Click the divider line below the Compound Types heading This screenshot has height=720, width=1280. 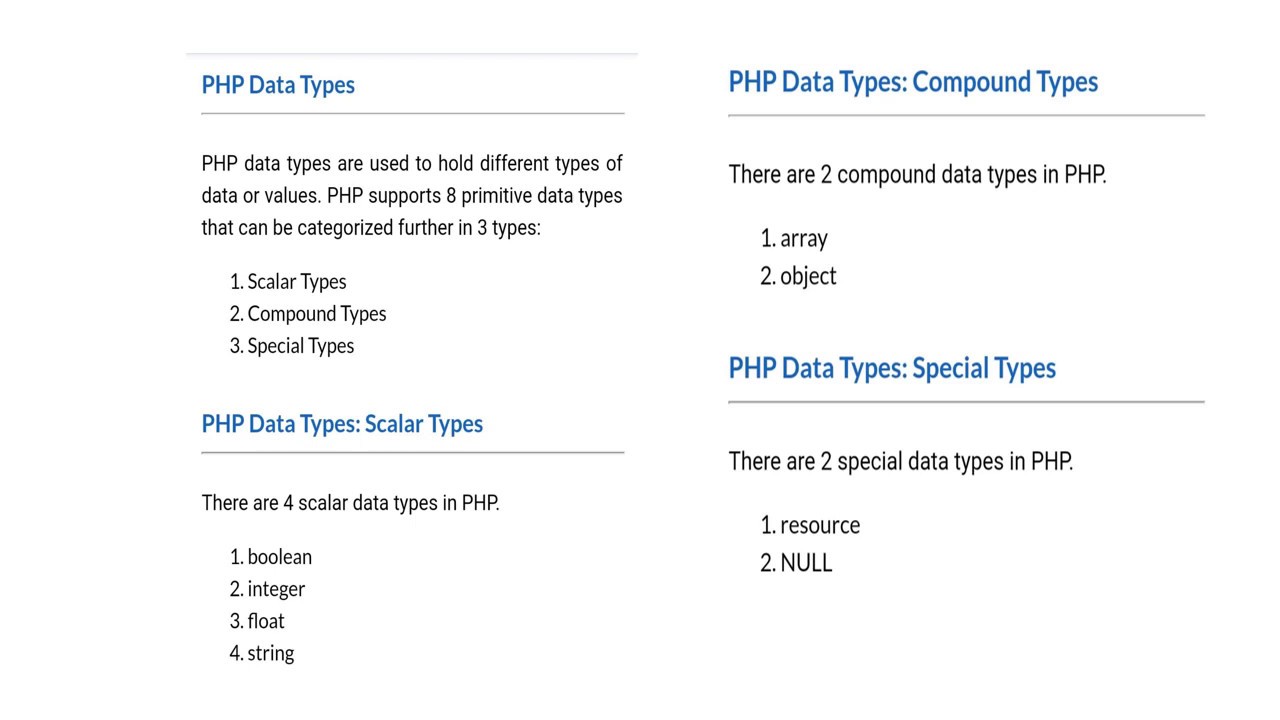966,116
